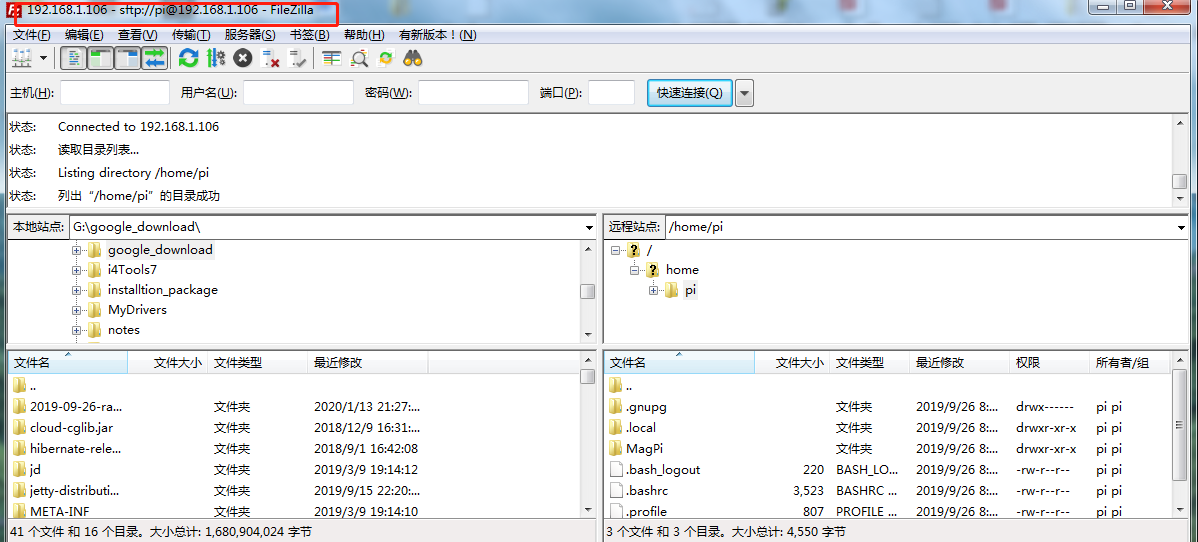Expand the notes tree node
The width and height of the screenshot is (1198, 542).
click(76, 329)
